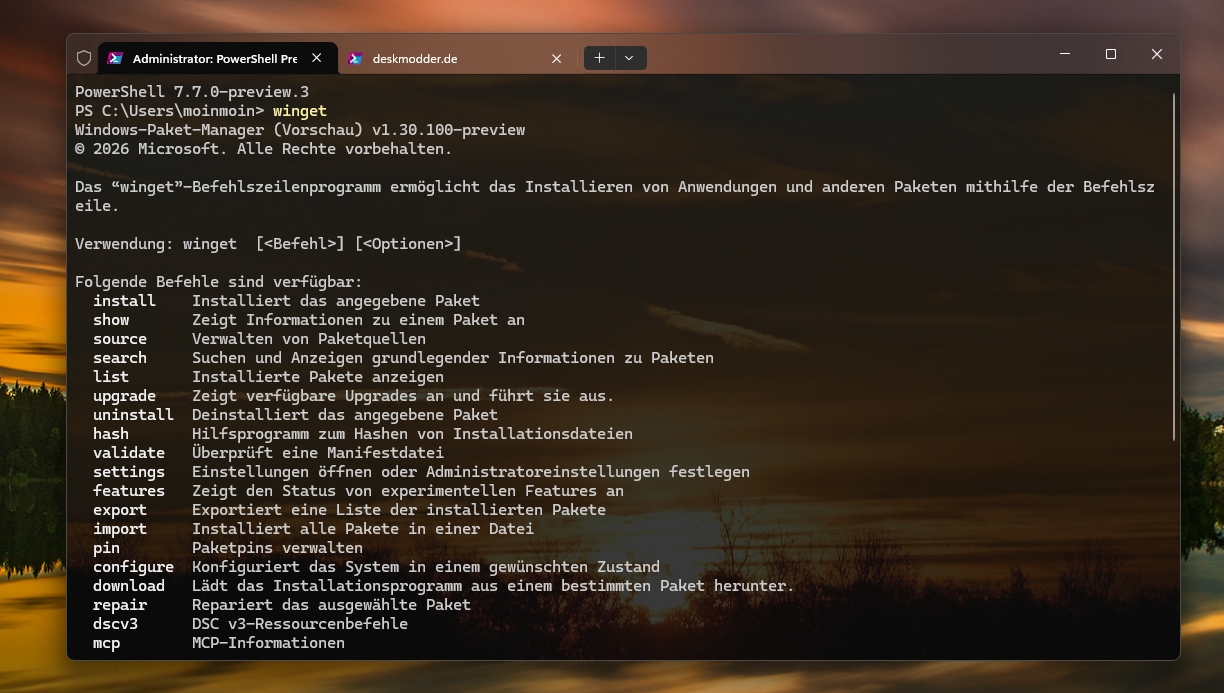The width and height of the screenshot is (1224, 693).
Task: Click '© 2026 Microsoft' copyright line
Action: coord(264,149)
